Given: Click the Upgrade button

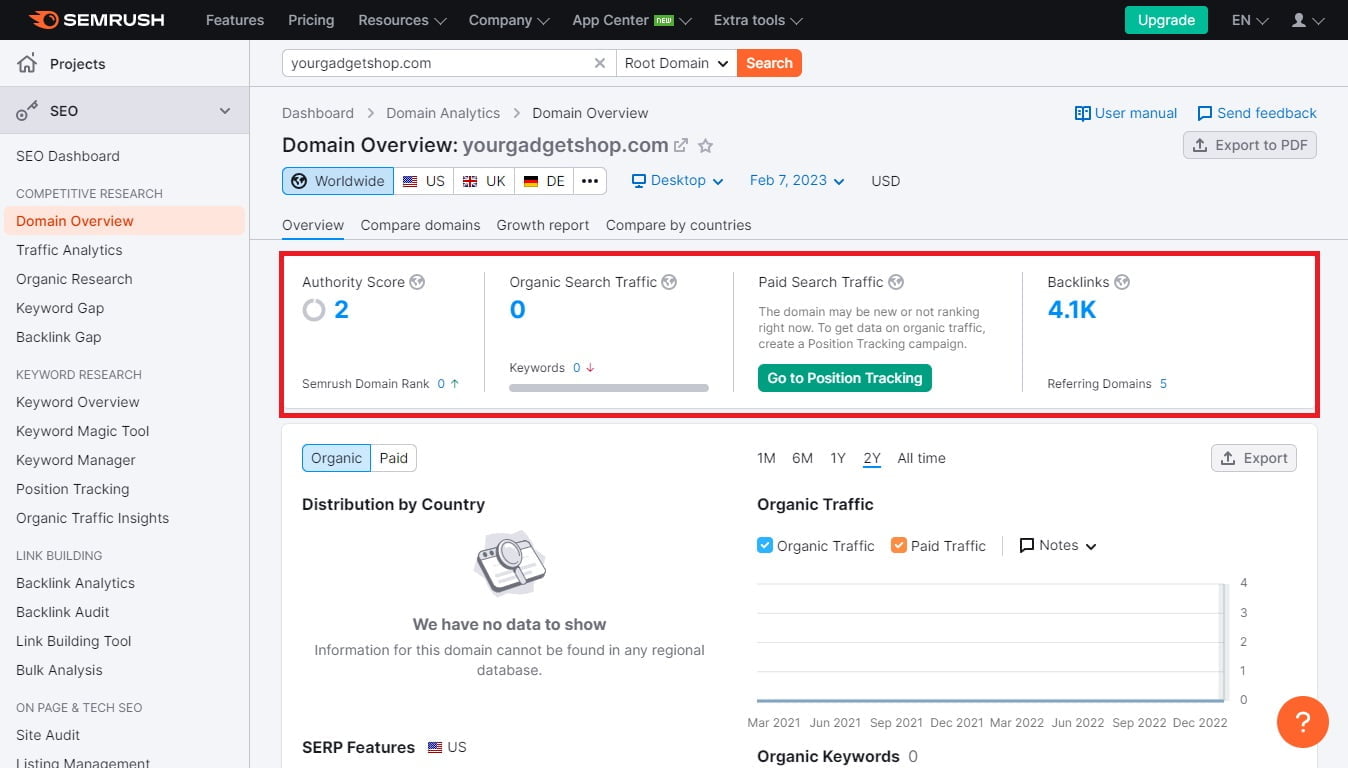Looking at the screenshot, I should pyautogui.click(x=1166, y=20).
